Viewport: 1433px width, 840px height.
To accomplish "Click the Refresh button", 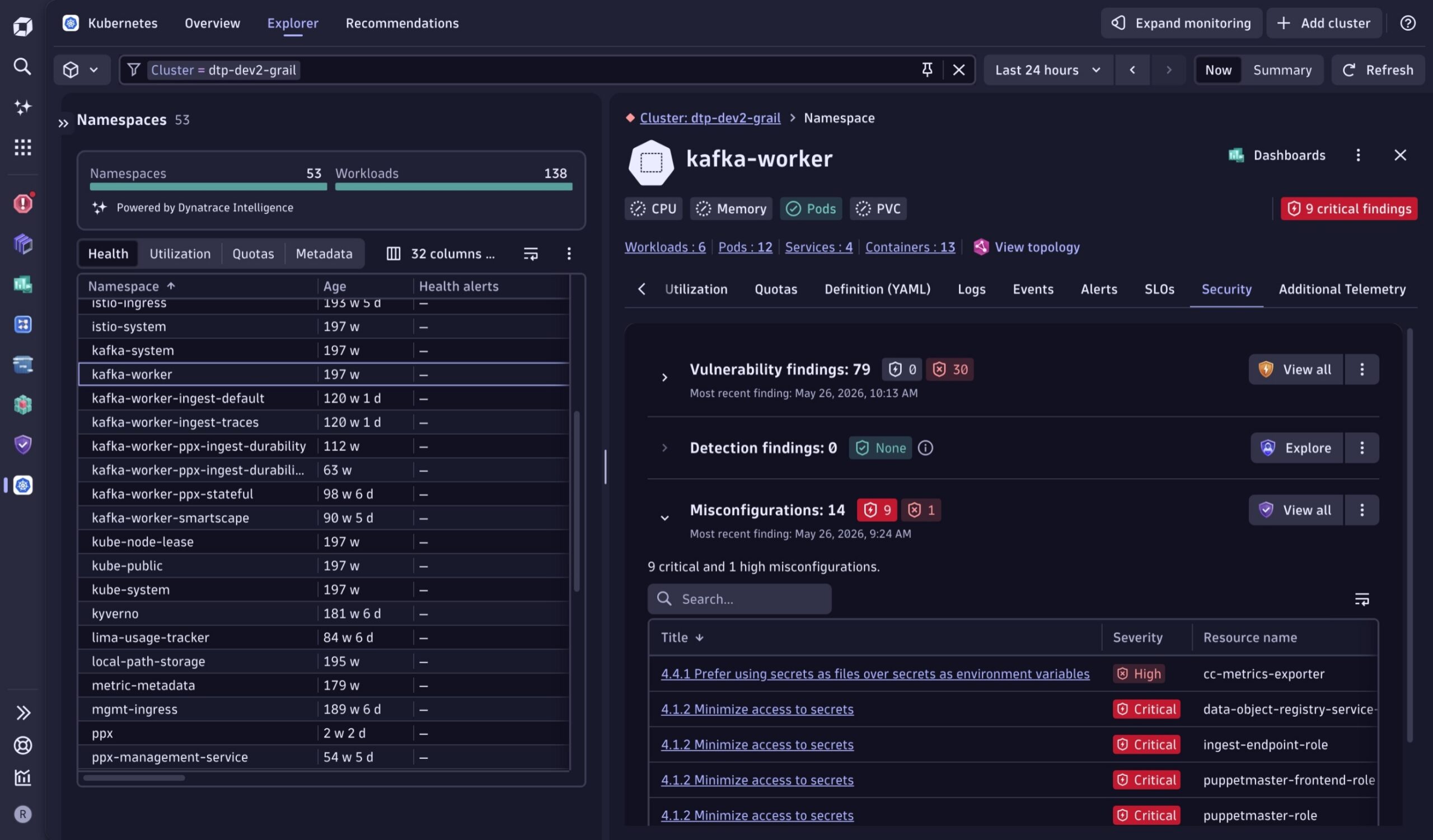I will pos(1376,70).
